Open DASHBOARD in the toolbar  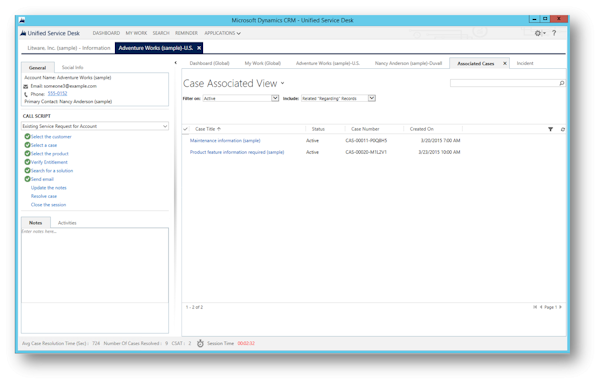(106, 33)
